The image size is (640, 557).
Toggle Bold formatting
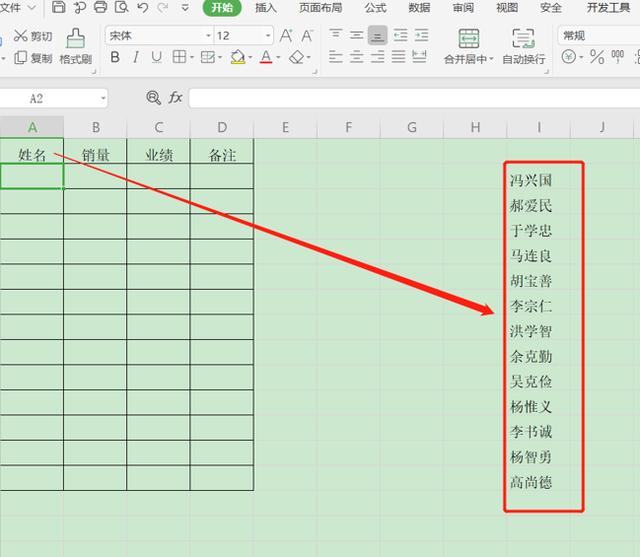[115, 57]
